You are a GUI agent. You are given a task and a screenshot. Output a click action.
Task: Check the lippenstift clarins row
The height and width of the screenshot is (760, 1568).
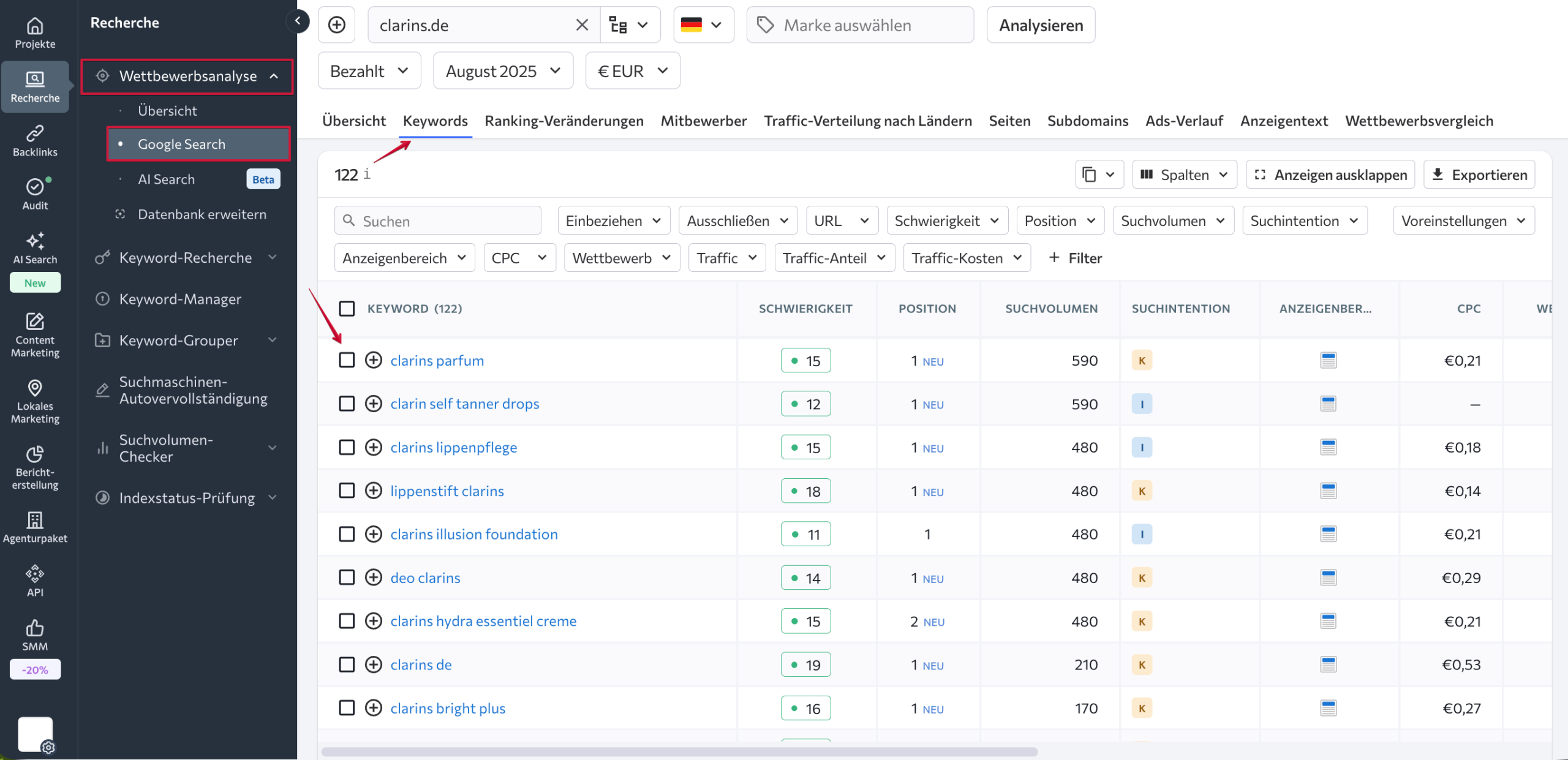[347, 491]
